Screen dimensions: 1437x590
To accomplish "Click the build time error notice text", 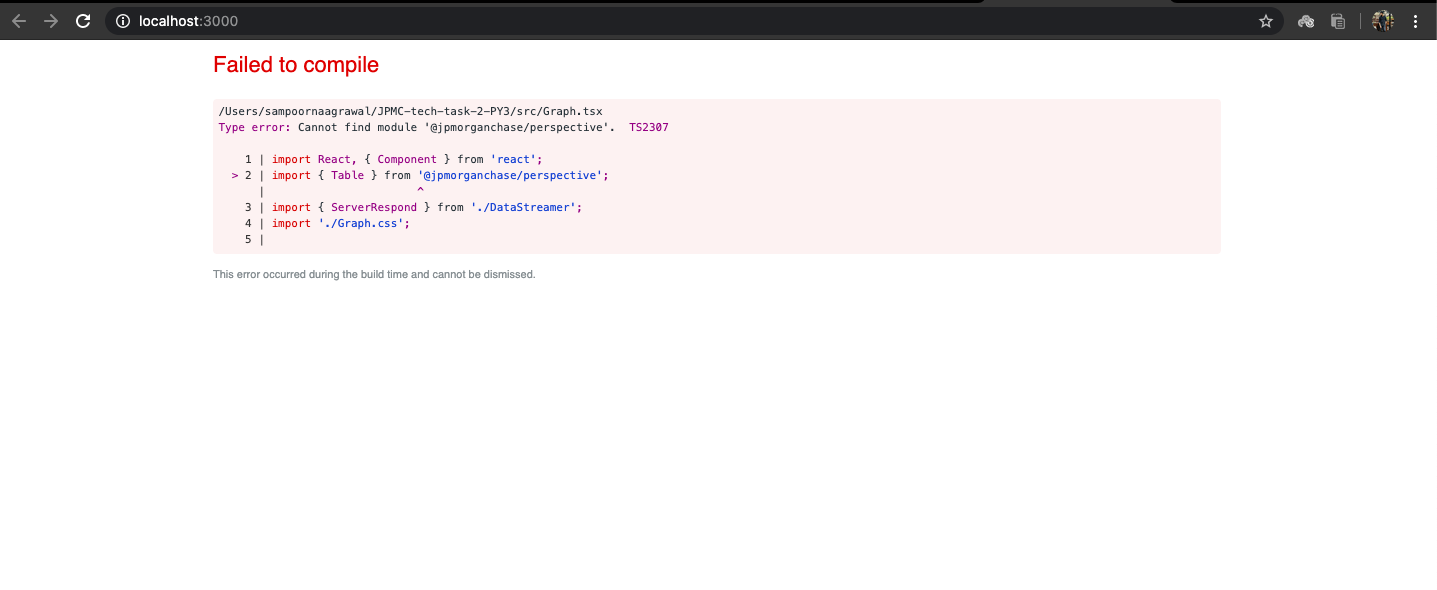I will [x=373, y=273].
